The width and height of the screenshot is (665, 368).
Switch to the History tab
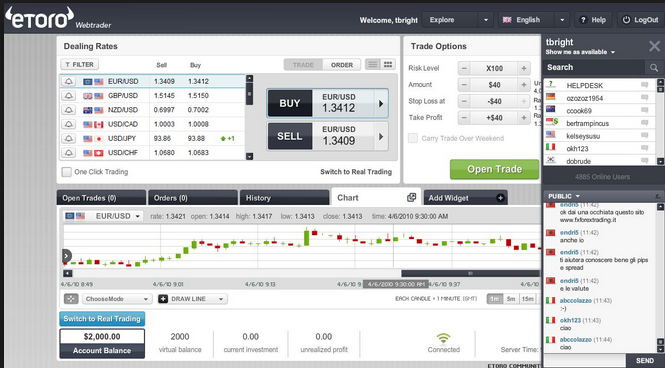(285, 198)
